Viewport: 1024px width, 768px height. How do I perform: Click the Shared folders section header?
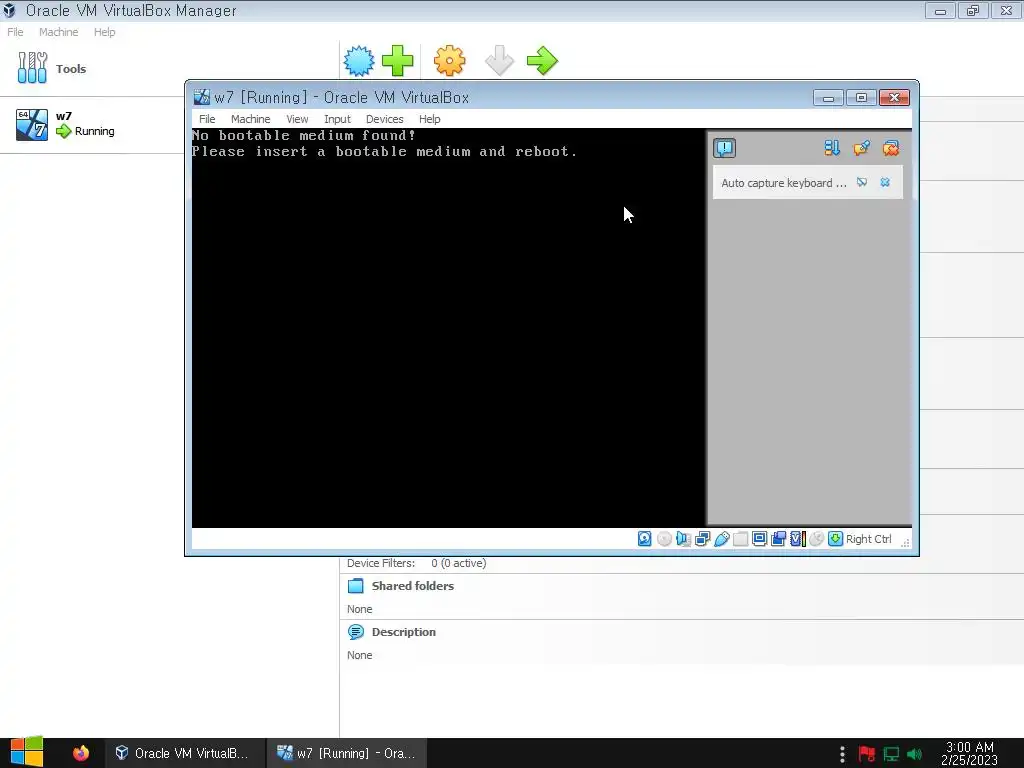(x=412, y=586)
